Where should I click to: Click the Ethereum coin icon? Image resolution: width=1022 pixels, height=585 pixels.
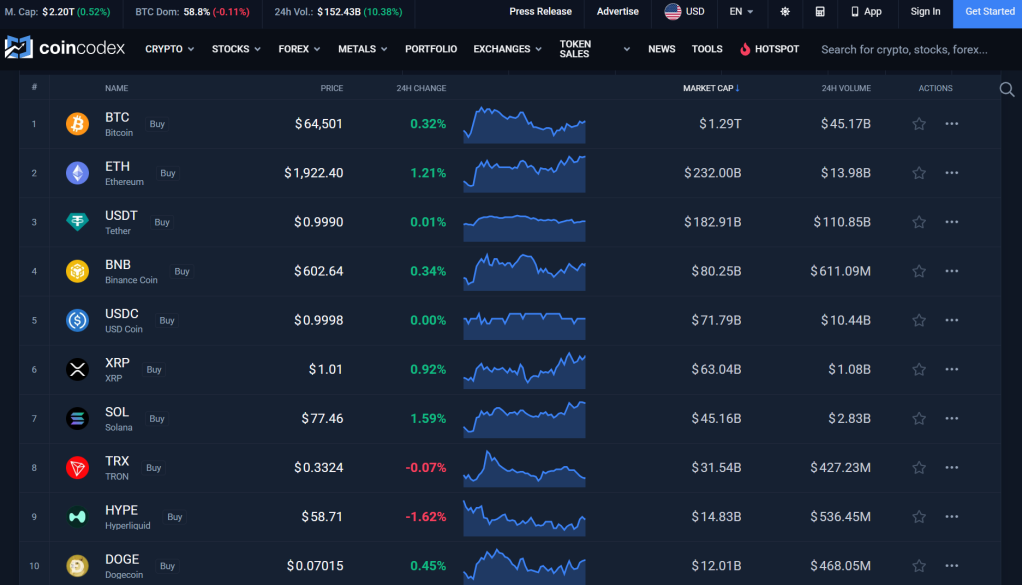click(77, 173)
